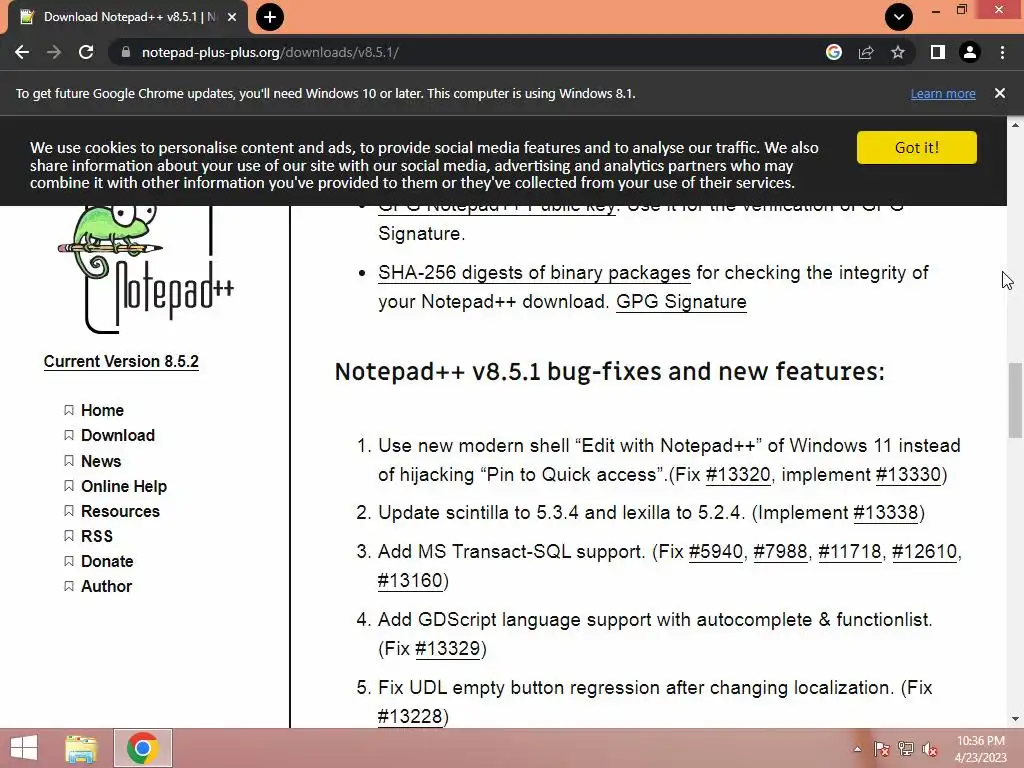Go to Home in sidebar
This screenshot has height=768, width=1024.
click(102, 410)
